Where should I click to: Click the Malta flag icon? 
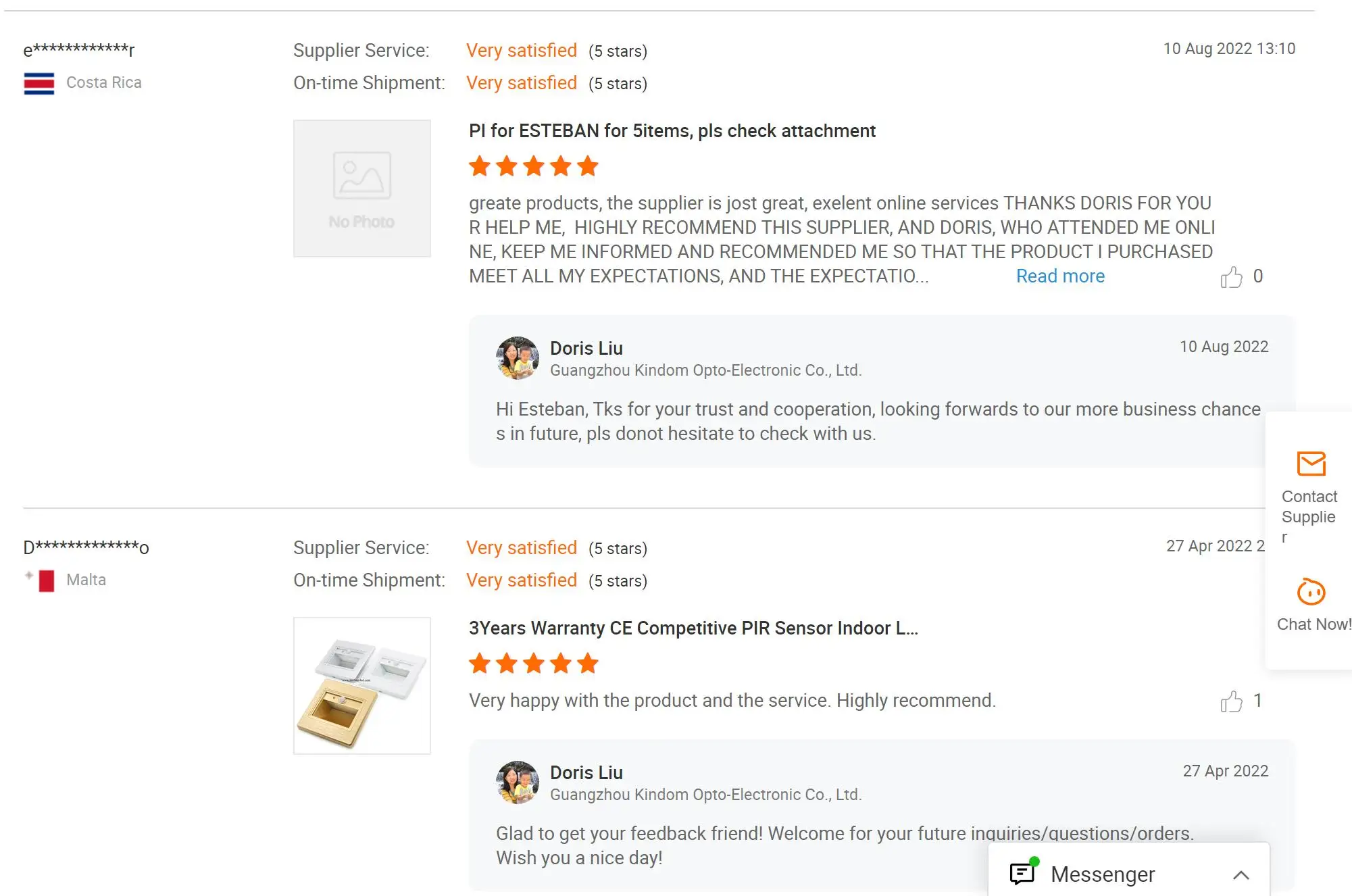[45, 580]
